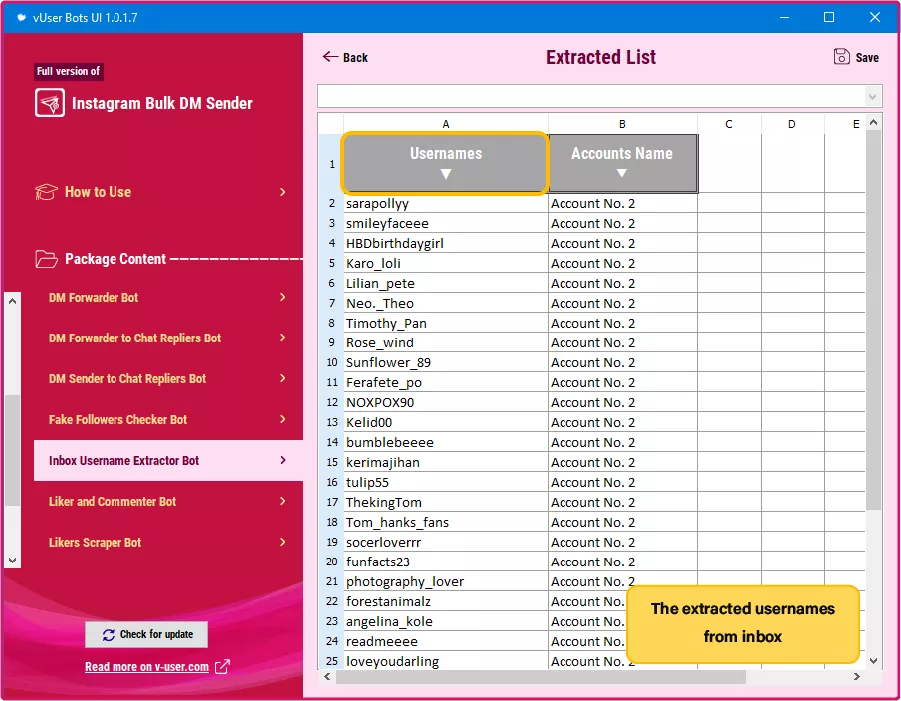Image resolution: width=901 pixels, height=701 pixels.
Task: Click the spreadsheet vertical scrollbar thumb
Action: [873, 320]
